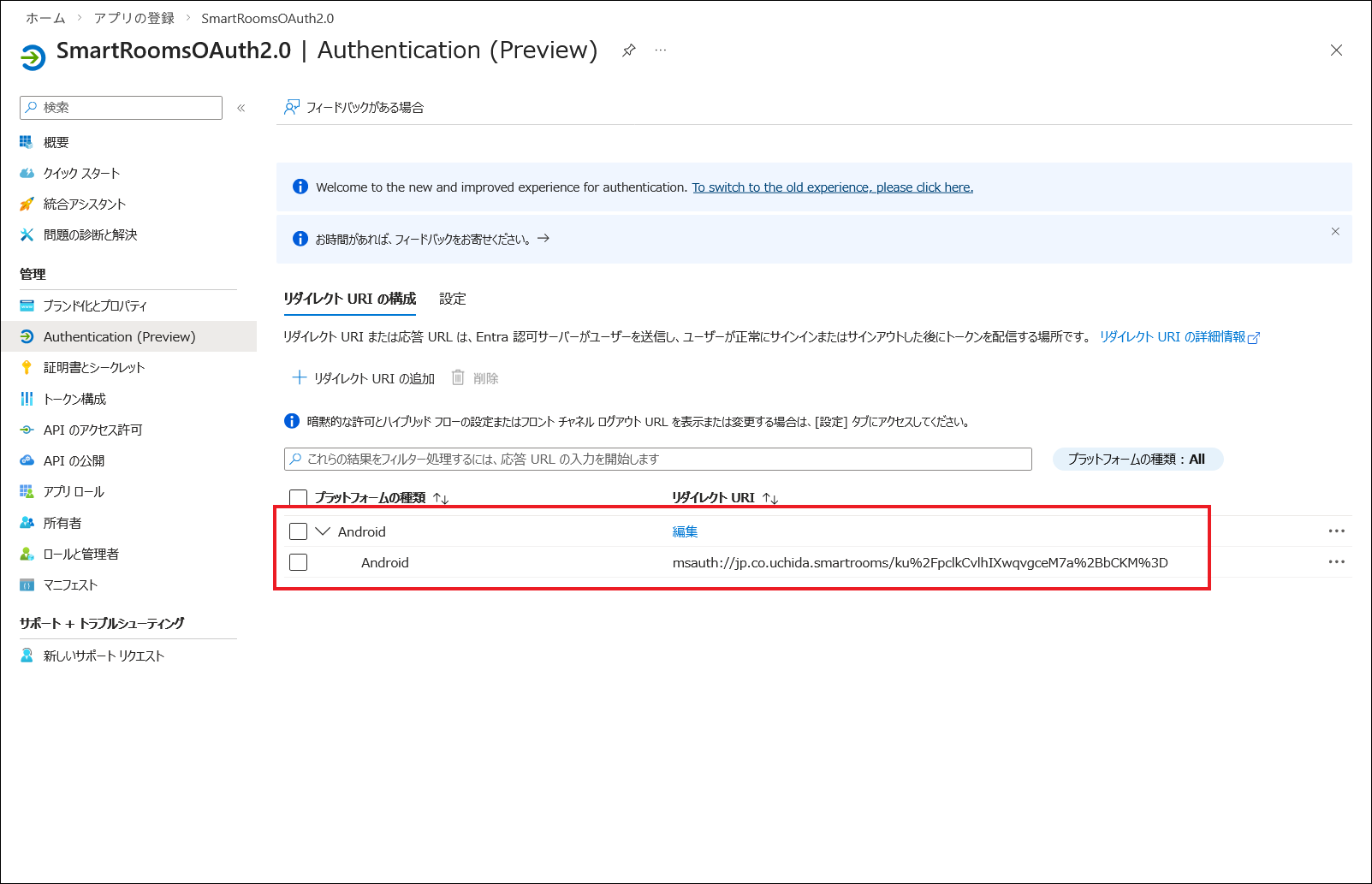
Task: Toggle the select-all checkbox in table header
Action: (298, 498)
